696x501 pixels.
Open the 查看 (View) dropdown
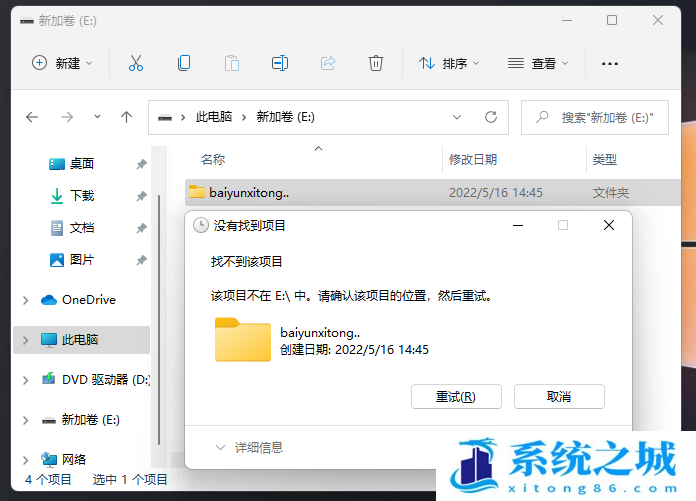[538, 63]
